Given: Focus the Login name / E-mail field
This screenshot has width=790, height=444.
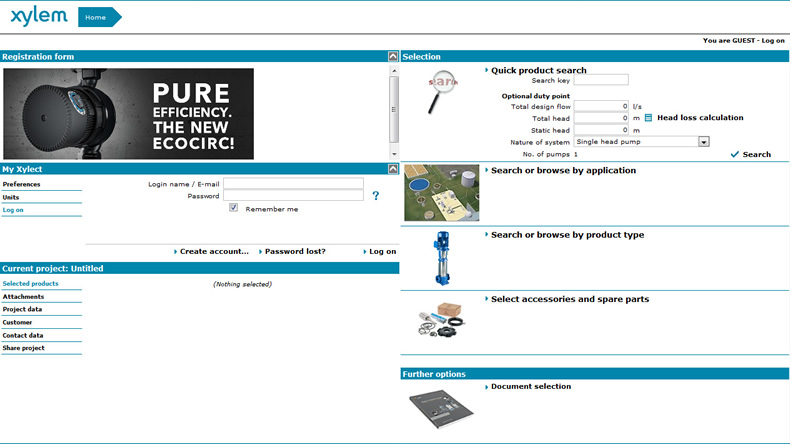Looking at the screenshot, I should pyautogui.click(x=293, y=183).
